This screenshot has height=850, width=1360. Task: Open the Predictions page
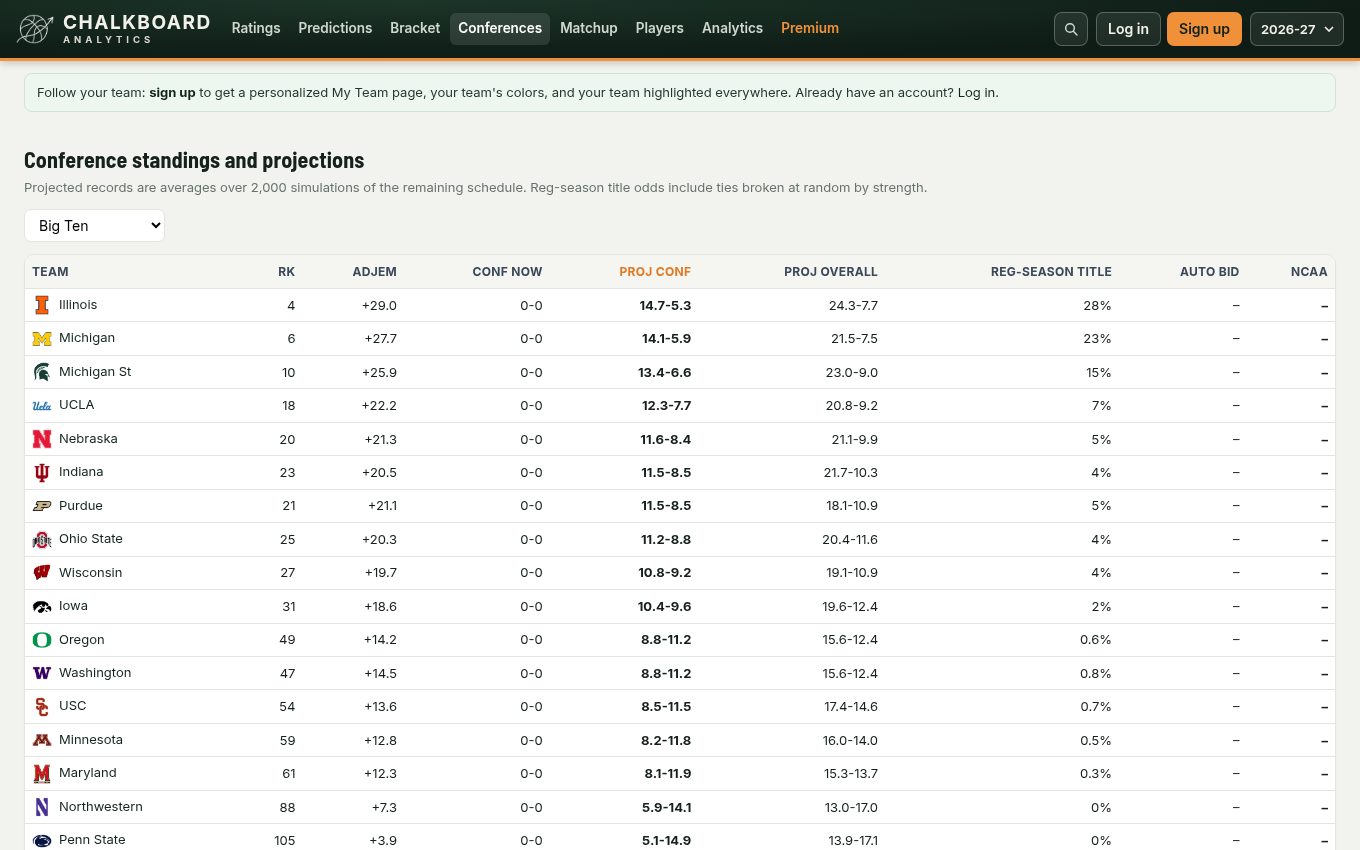pos(335,28)
